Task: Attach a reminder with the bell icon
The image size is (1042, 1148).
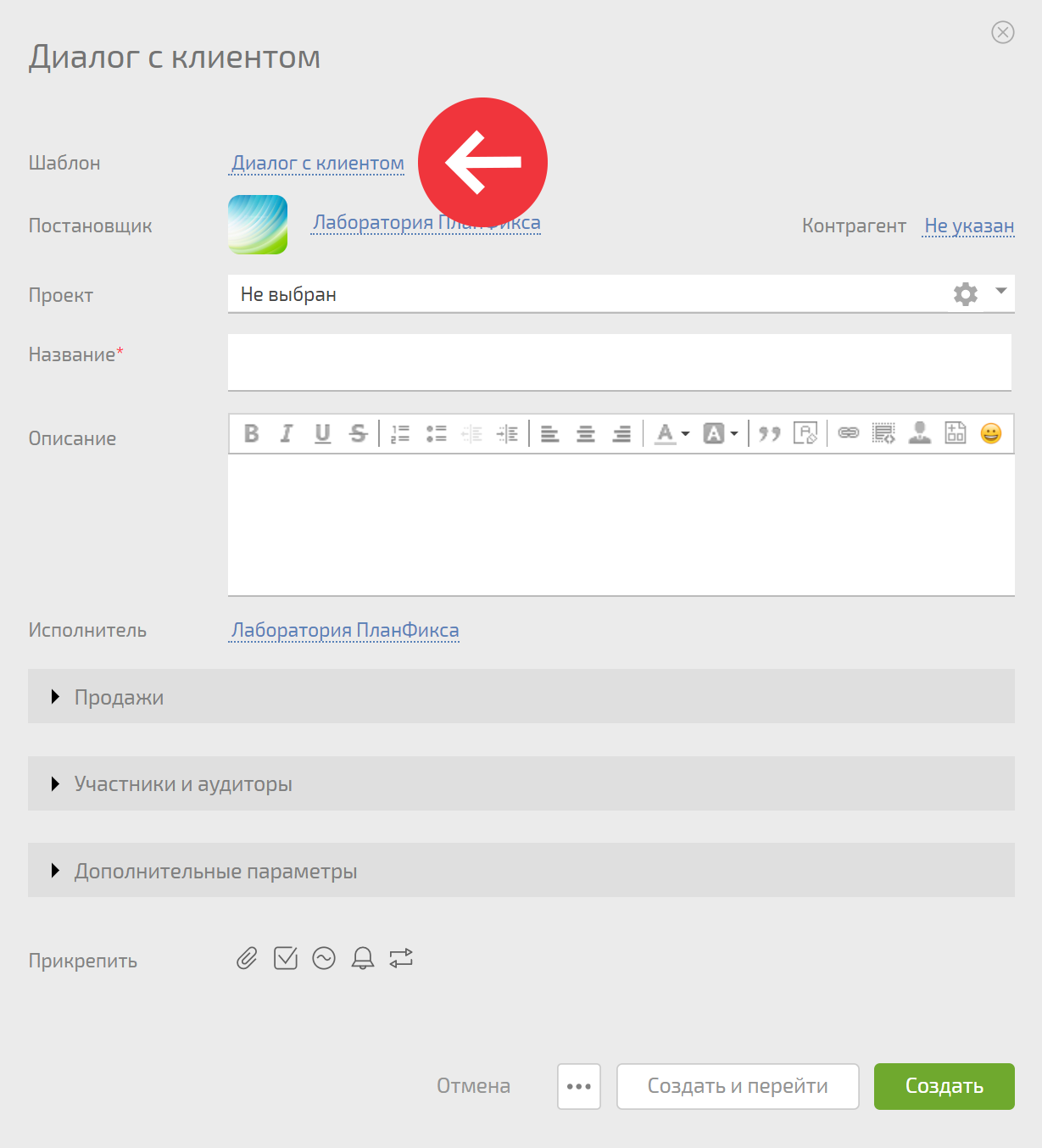Action: [x=363, y=958]
